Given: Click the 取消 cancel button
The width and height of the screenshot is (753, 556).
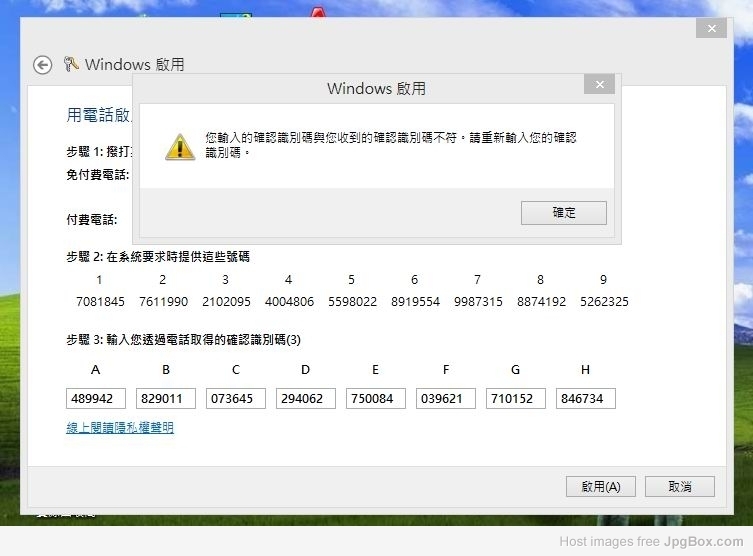Looking at the screenshot, I should (680, 486).
